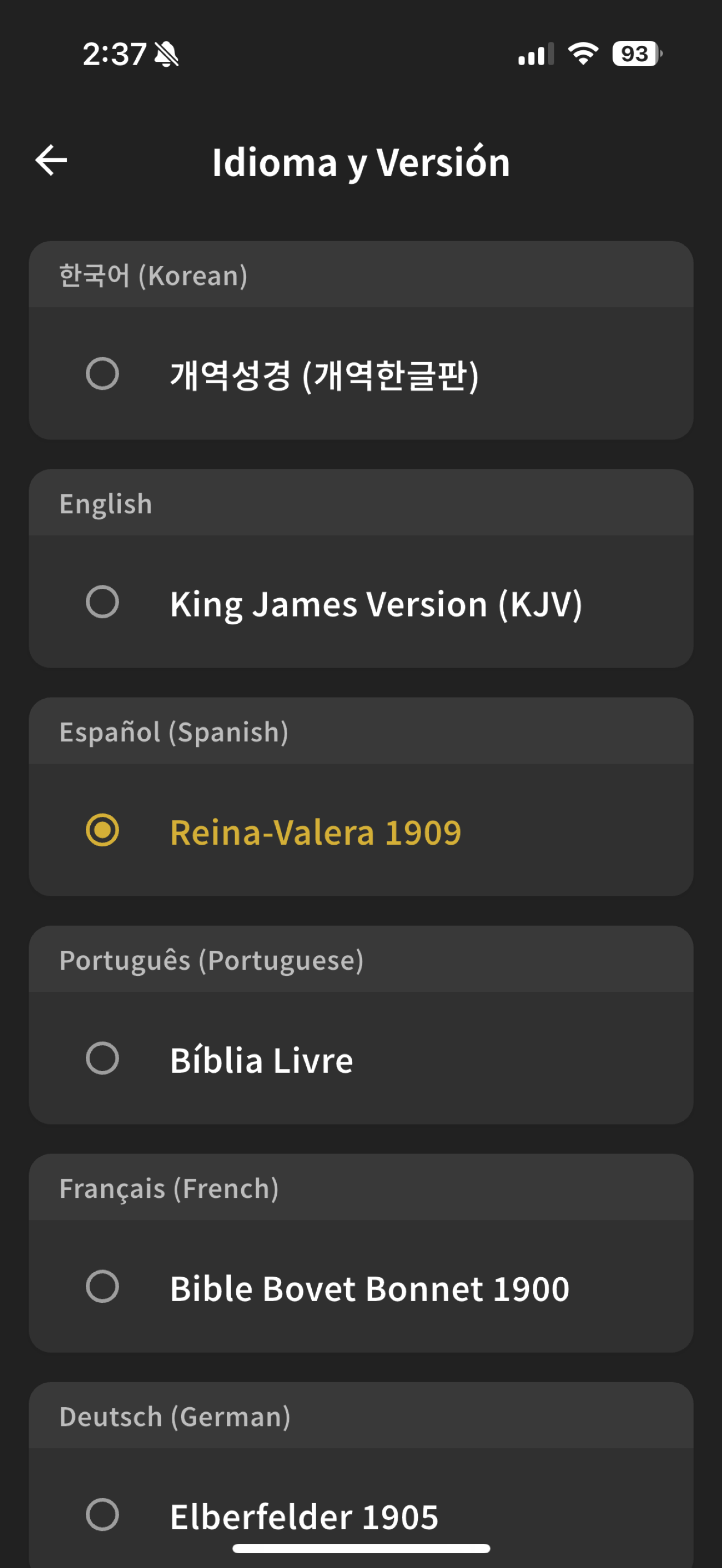Tap the back arrow icon
Viewport: 722px width, 1568px height.
[51, 161]
